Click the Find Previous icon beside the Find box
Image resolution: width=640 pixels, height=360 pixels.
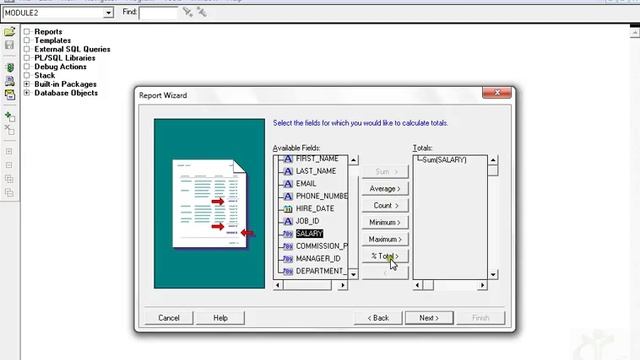coord(202,12)
